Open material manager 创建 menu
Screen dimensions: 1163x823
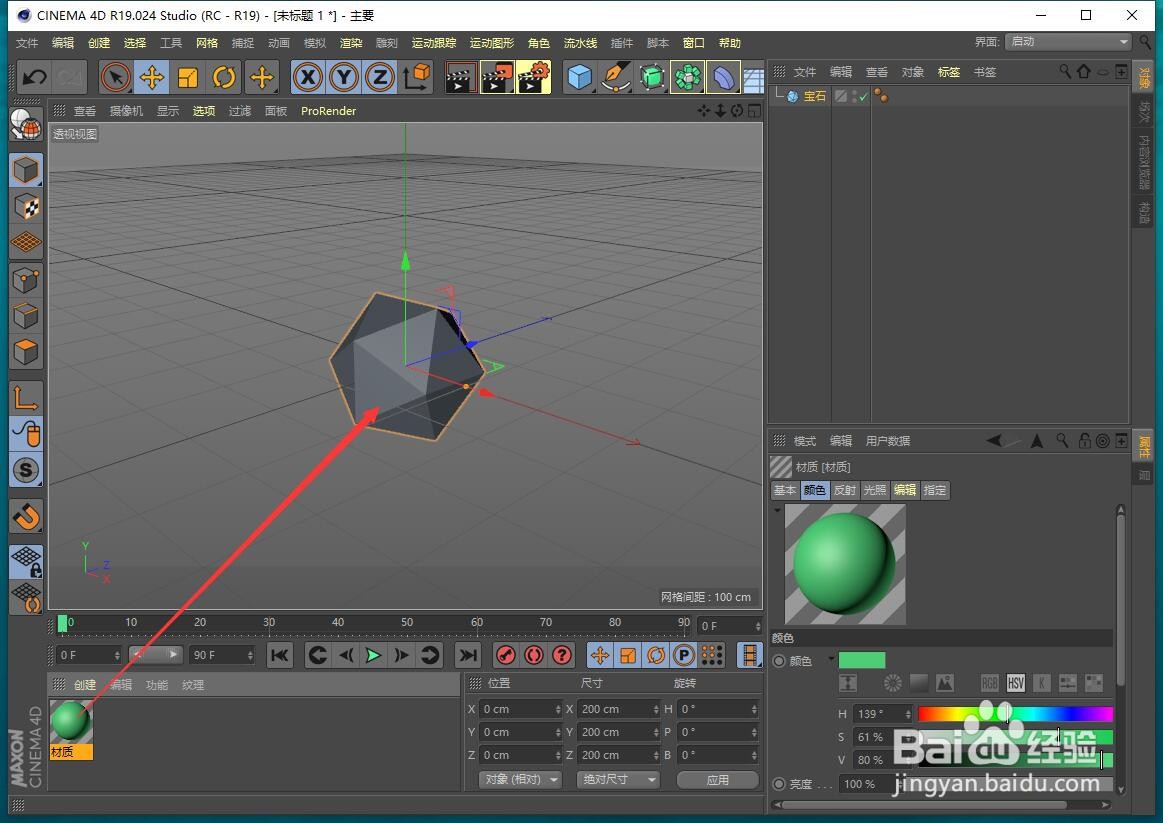pyautogui.click(x=85, y=685)
